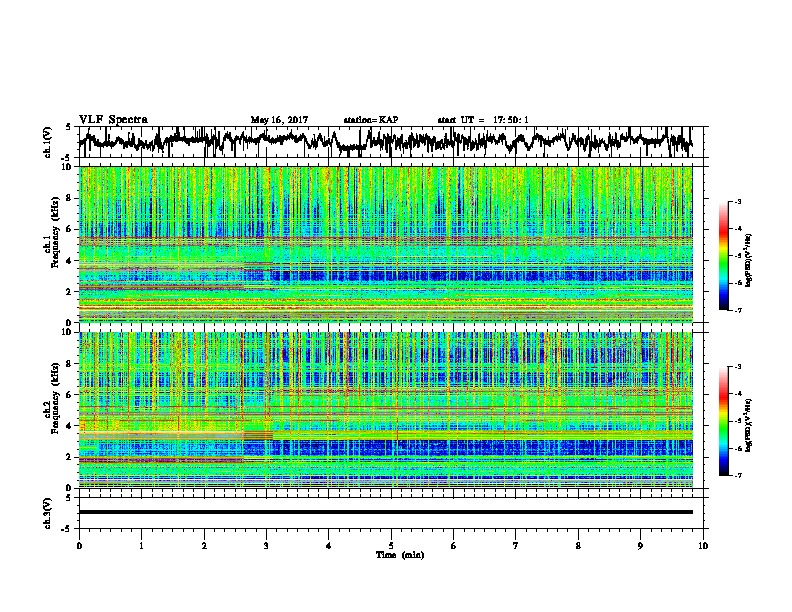This screenshot has width=792, height=612.
Task: Click the ch.1 colorbar 'log(PSD)' label
Action: (749, 260)
